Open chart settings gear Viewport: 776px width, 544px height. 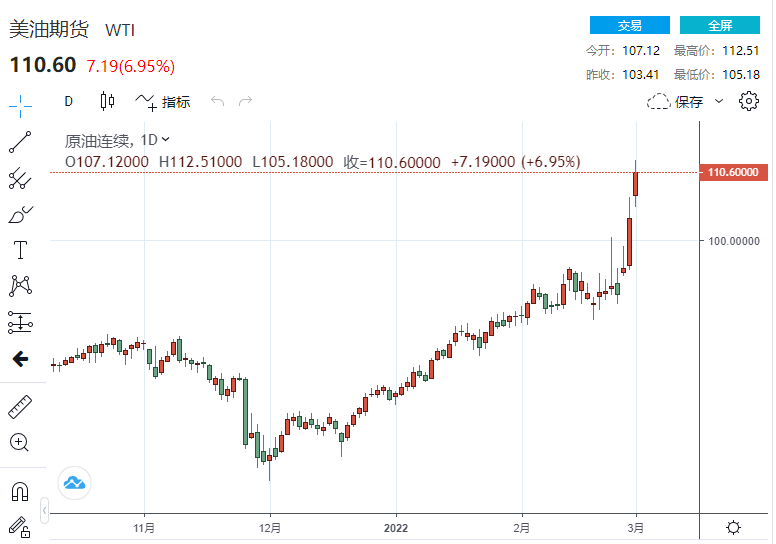coord(749,101)
